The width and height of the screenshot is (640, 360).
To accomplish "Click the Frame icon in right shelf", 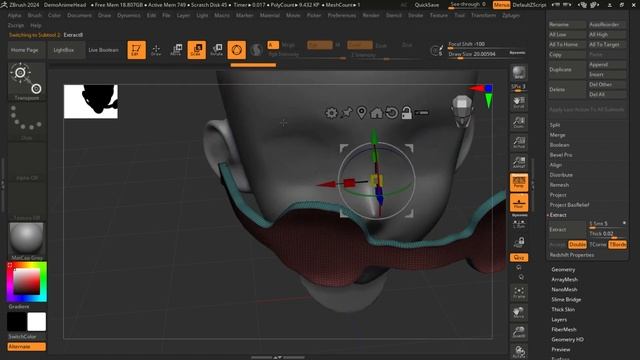I will (519, 293).
